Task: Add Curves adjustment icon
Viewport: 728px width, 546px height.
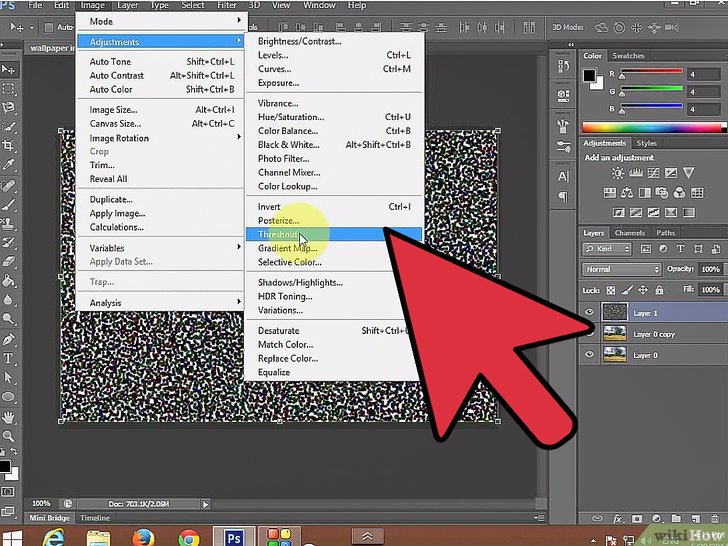Action: pyautogui.click(x=653, y=173)
